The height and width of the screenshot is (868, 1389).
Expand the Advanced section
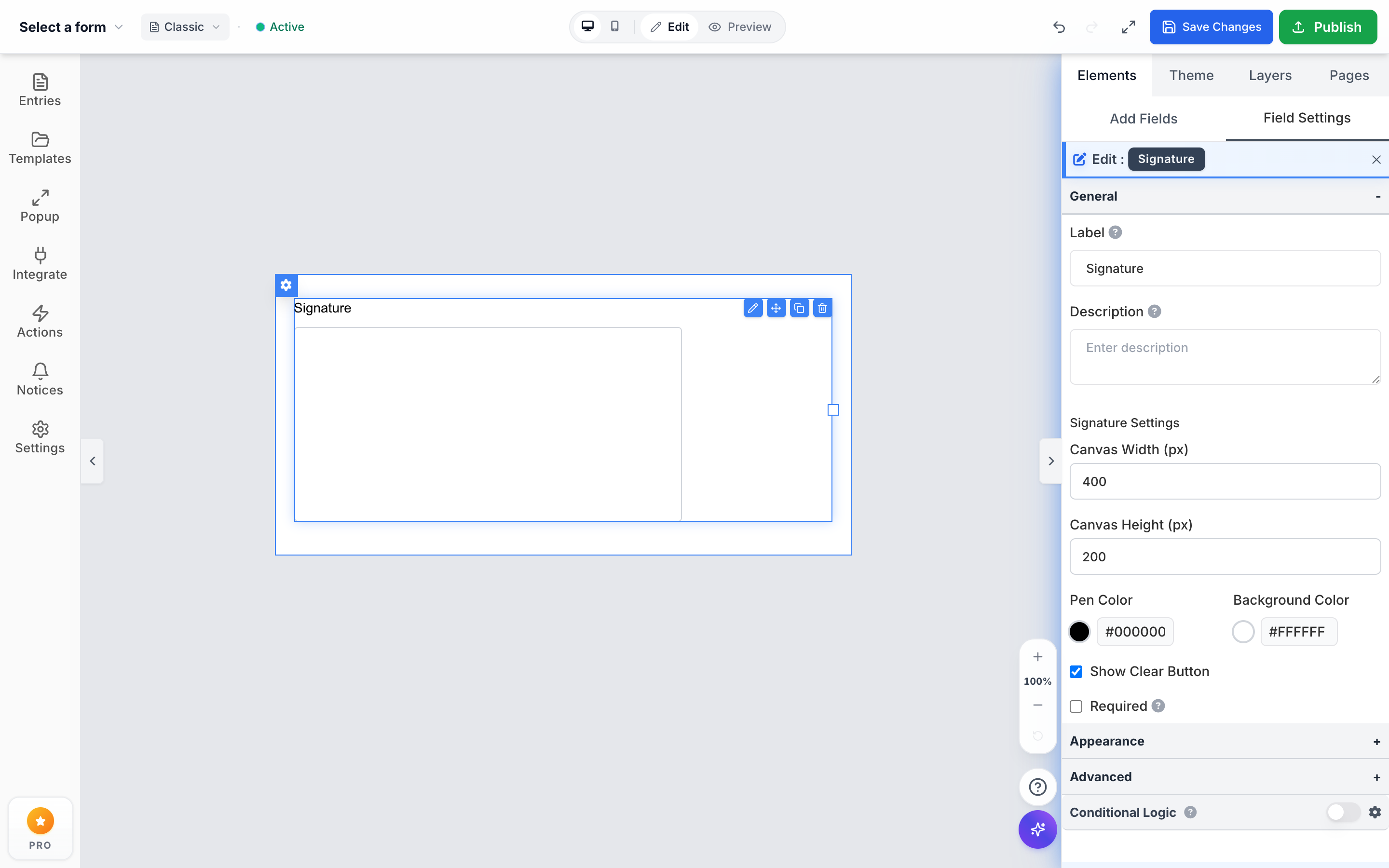[1225, 777]
